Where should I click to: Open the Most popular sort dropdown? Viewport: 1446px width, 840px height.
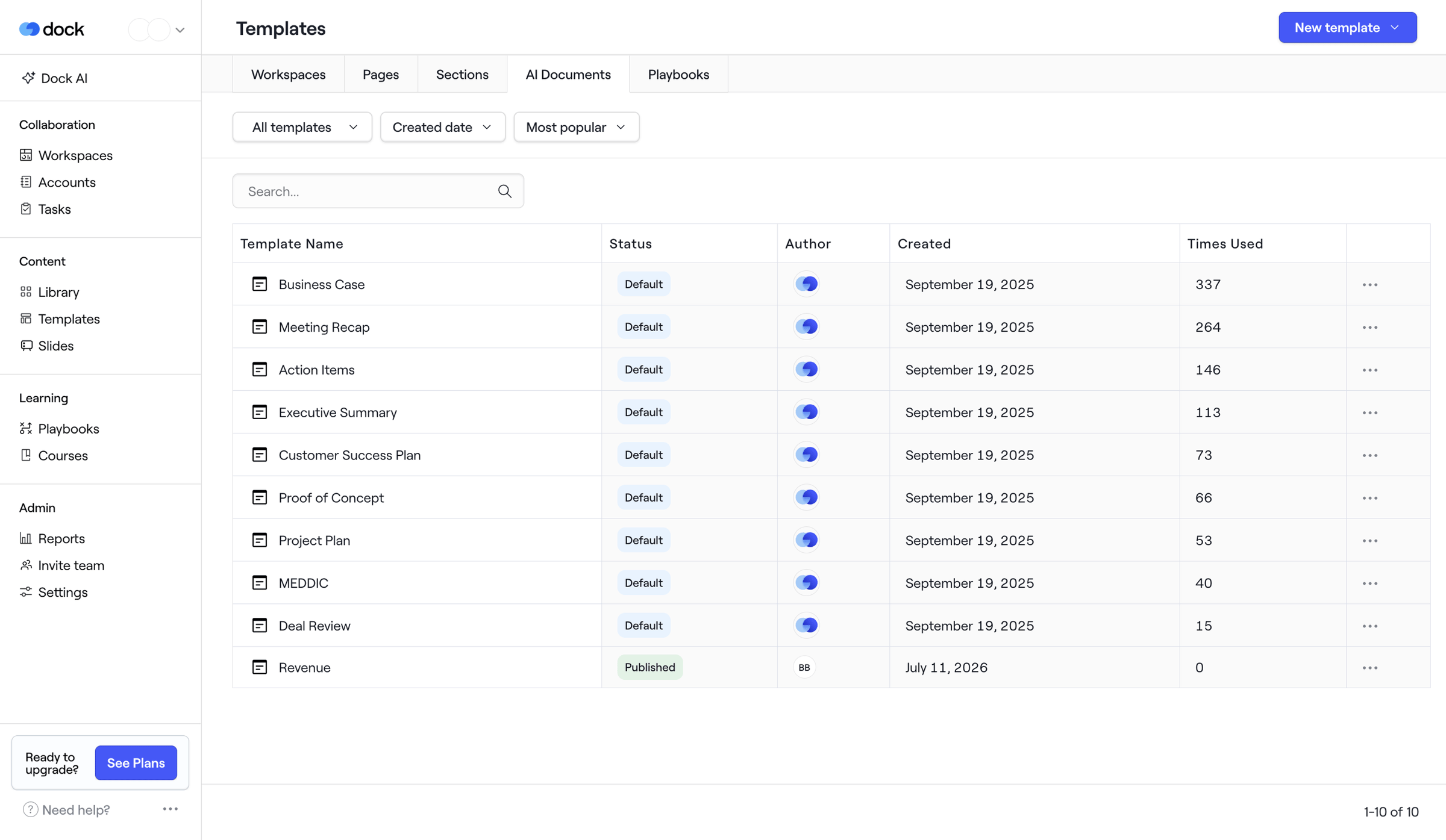(x=577, y=127)
